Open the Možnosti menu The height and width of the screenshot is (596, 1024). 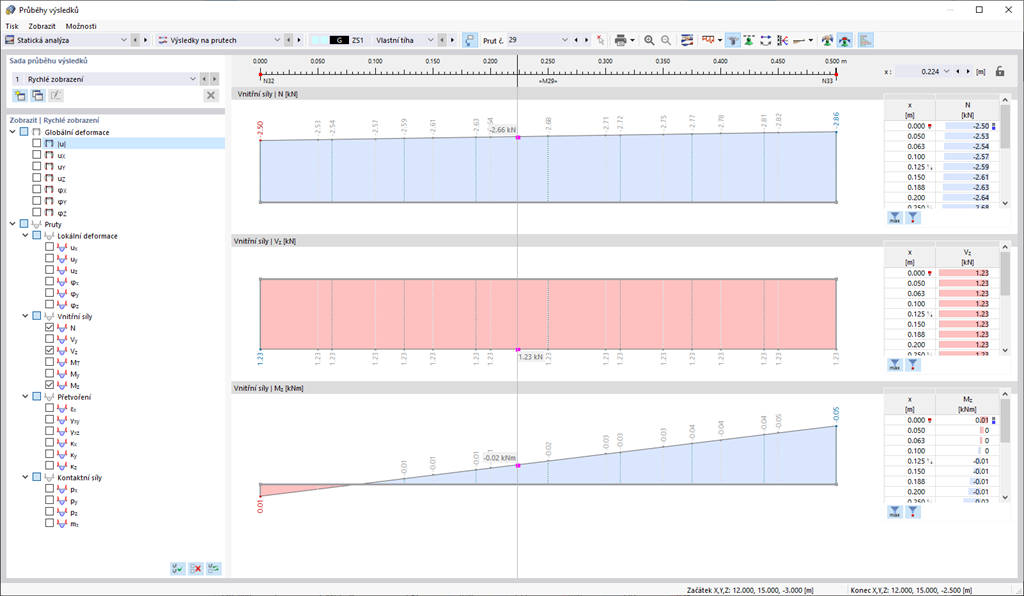click(81, 26)
